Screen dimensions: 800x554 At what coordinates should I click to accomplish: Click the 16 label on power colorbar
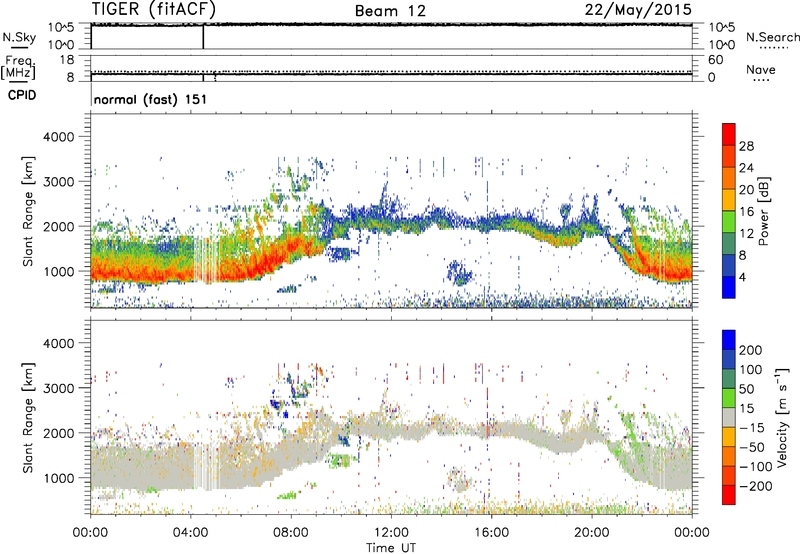coord(746,212)
